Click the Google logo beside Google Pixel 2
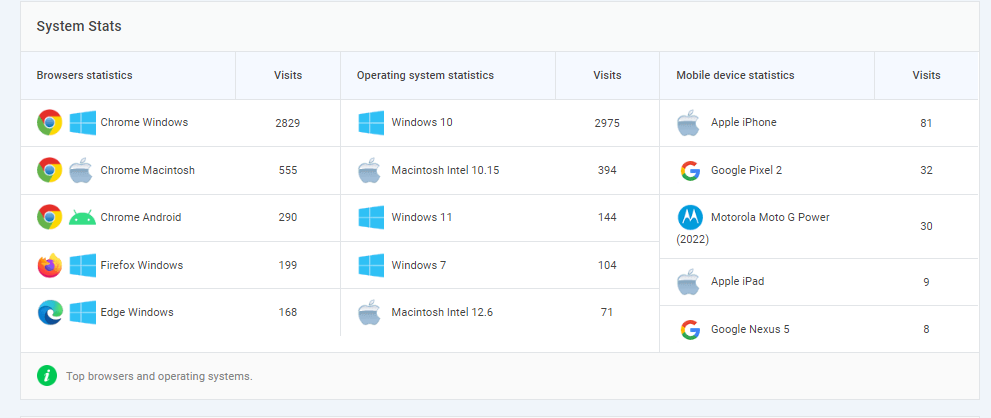The height and width of the screenshot is (418, 991). pos(690,170)
